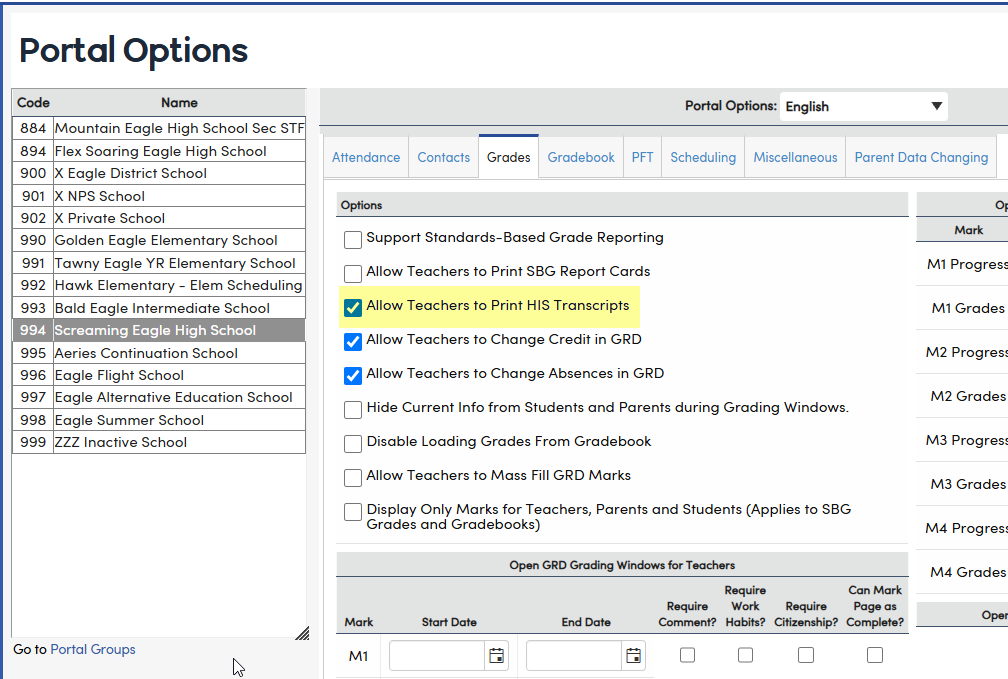Select X Eagle District School row
1008x679 pixels.
click(x=159, y=174)
